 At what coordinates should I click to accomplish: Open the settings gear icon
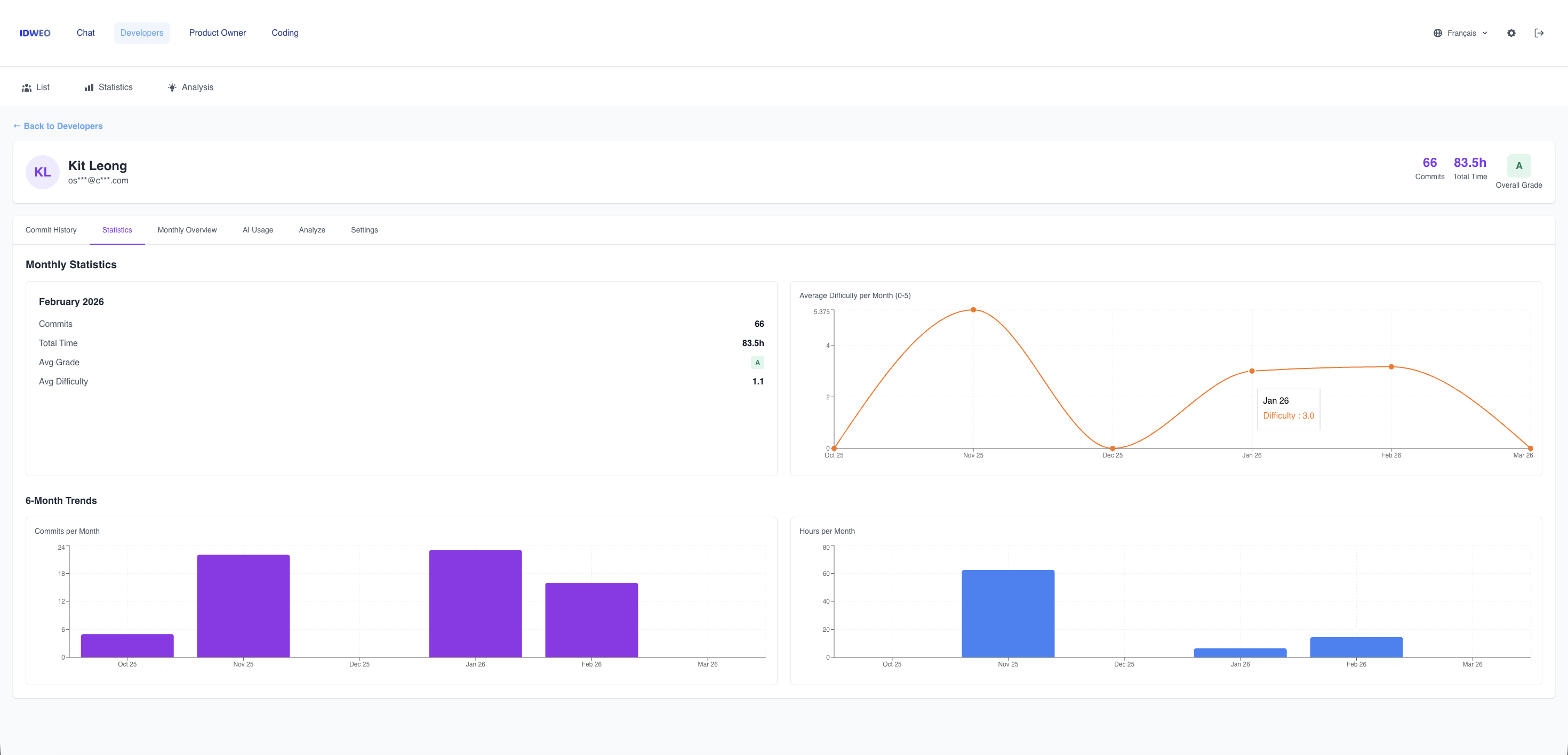(x=1512, y=33)
